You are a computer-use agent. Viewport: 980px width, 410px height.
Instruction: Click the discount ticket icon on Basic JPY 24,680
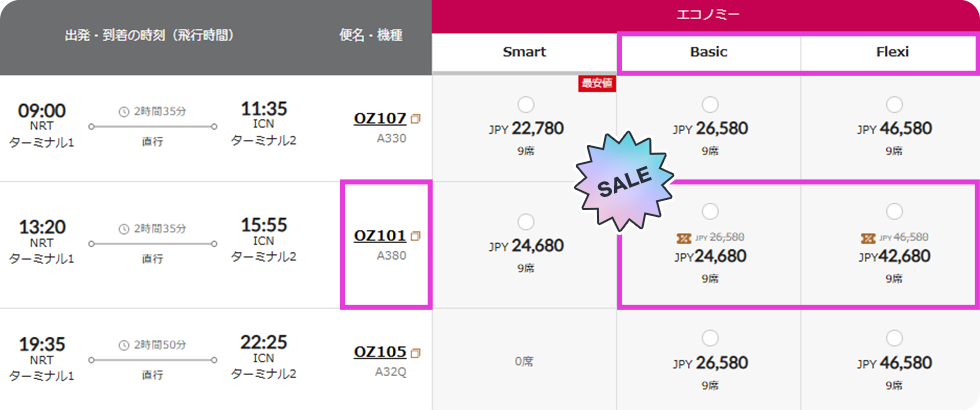[x=685, y=238]
